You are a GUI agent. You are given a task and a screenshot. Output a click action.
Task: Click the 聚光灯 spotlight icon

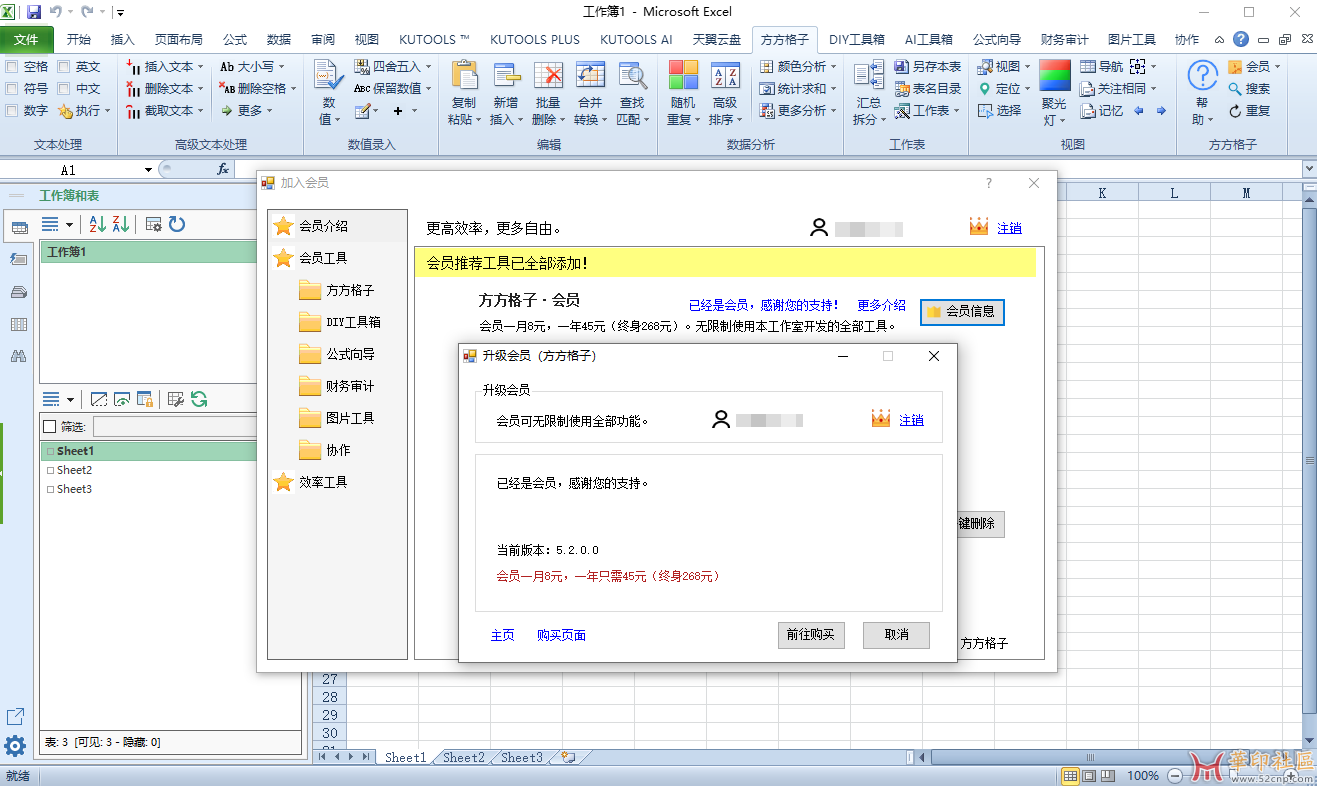click(1054, 76)
